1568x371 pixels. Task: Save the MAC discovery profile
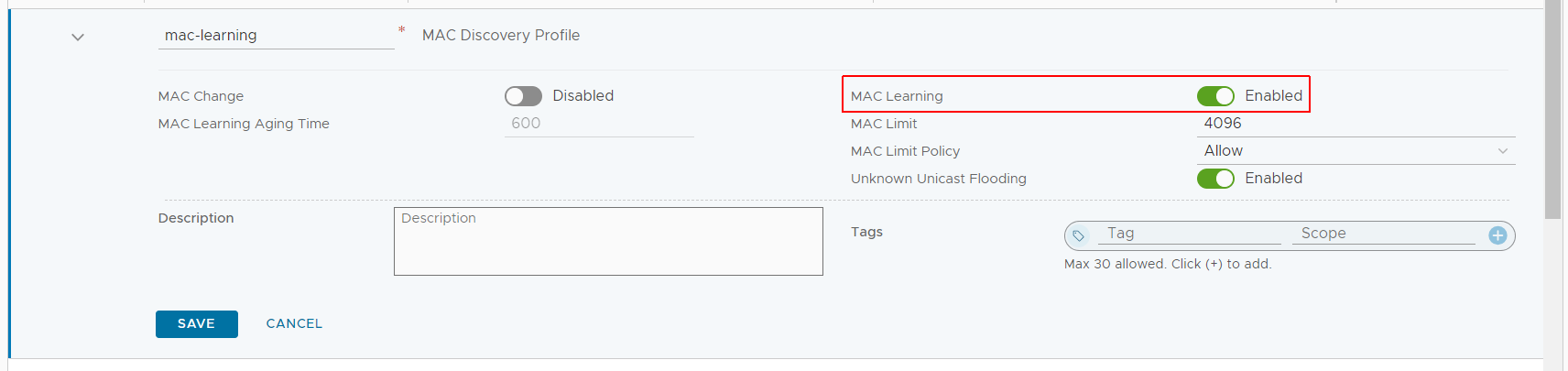click(x=197, y=324)
